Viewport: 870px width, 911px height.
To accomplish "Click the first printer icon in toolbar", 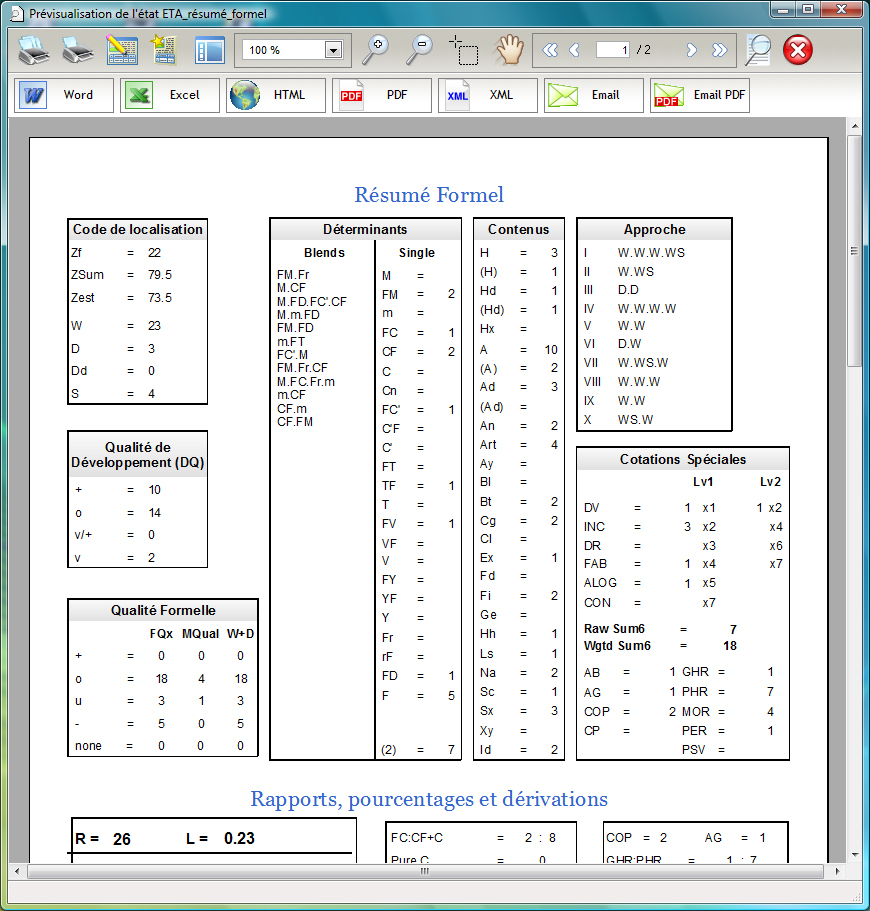I will [33, 49].
